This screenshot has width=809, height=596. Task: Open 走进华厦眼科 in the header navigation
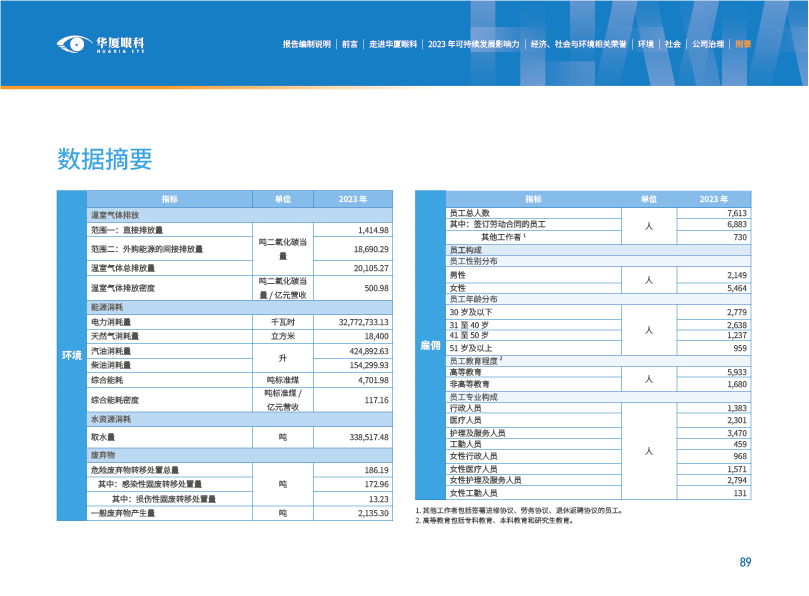(392, 45)
